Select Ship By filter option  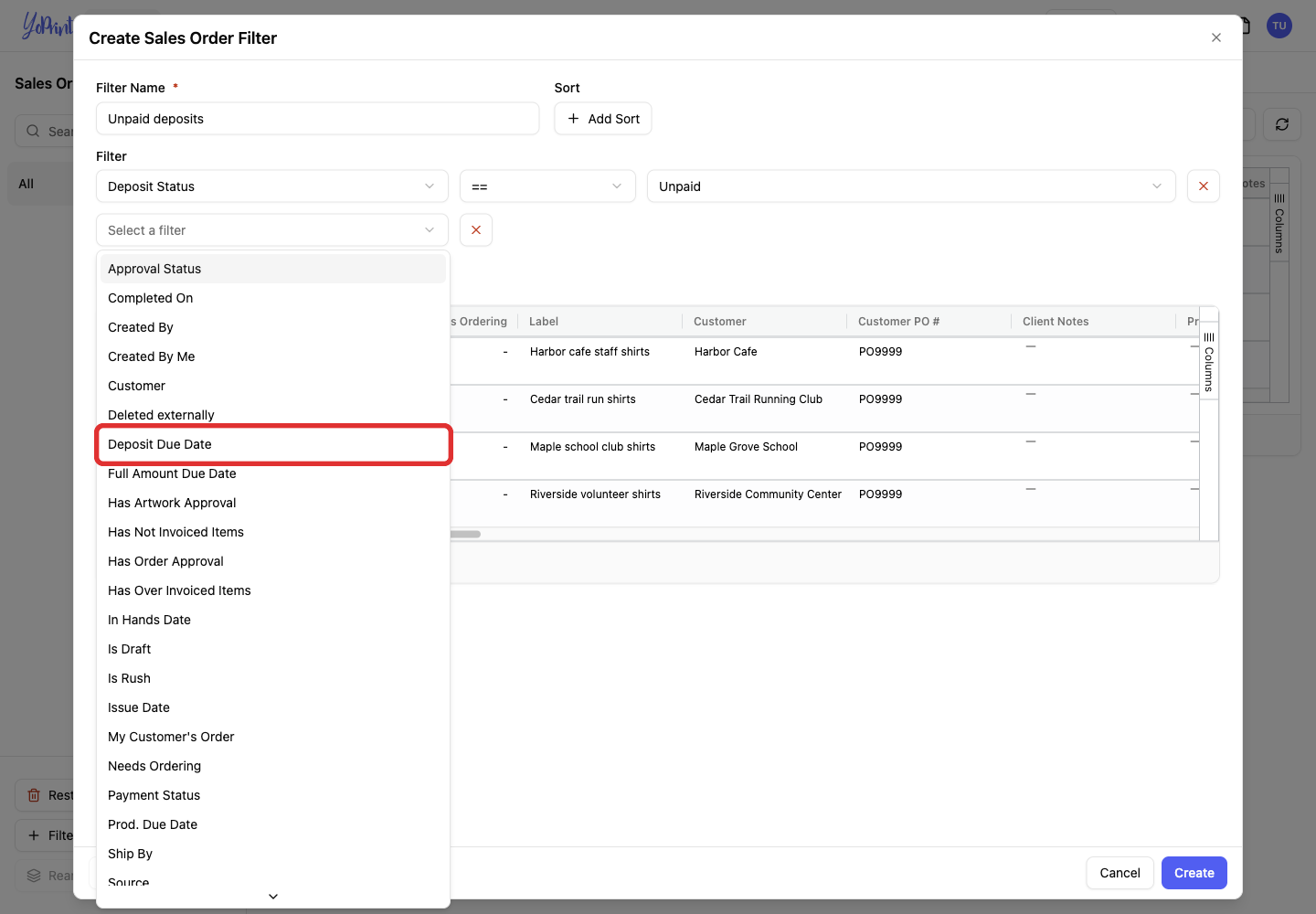tap(273, 854)
